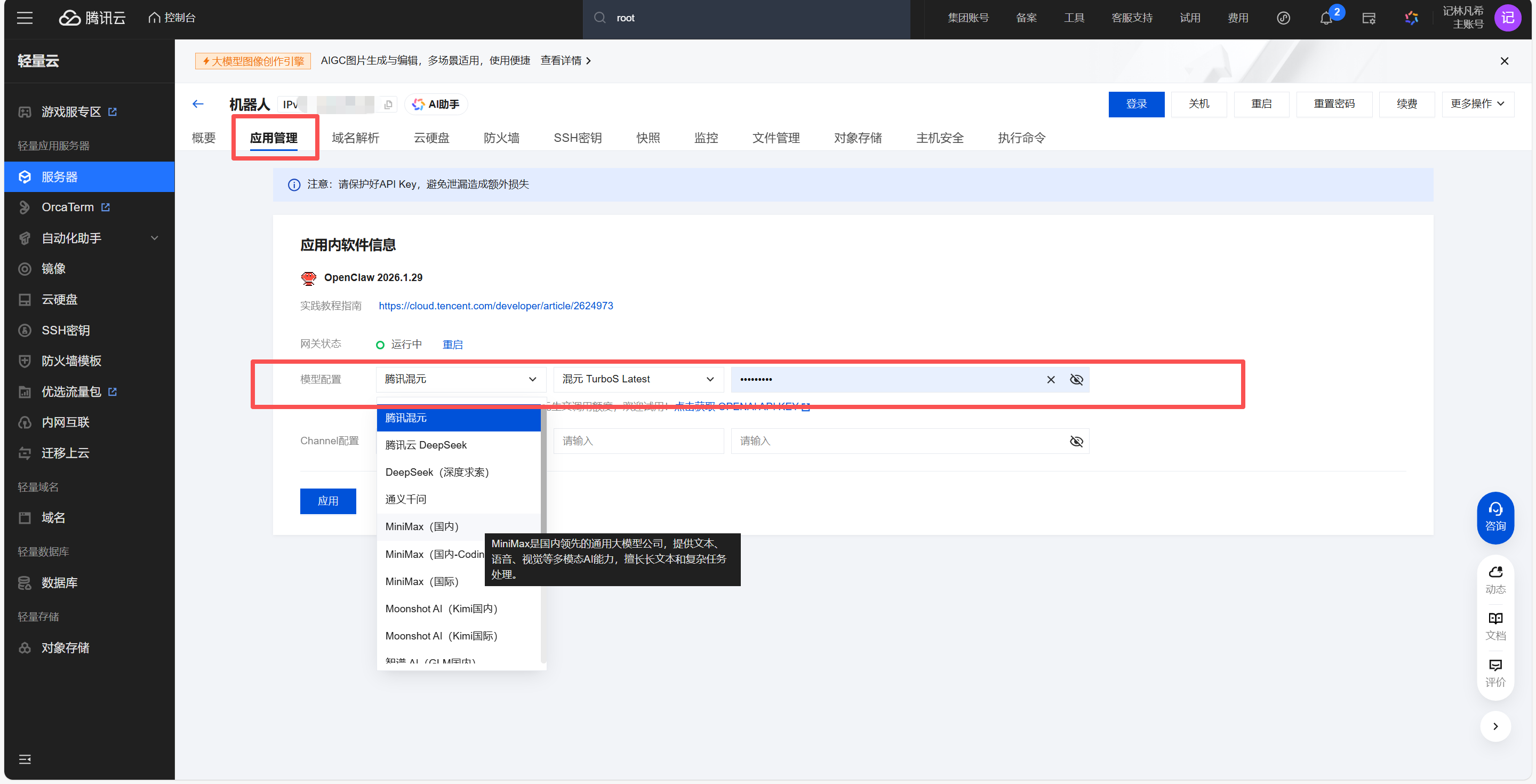1536x784 pixels.
Task: Go back with the left arrow
Action: (198, 105)
